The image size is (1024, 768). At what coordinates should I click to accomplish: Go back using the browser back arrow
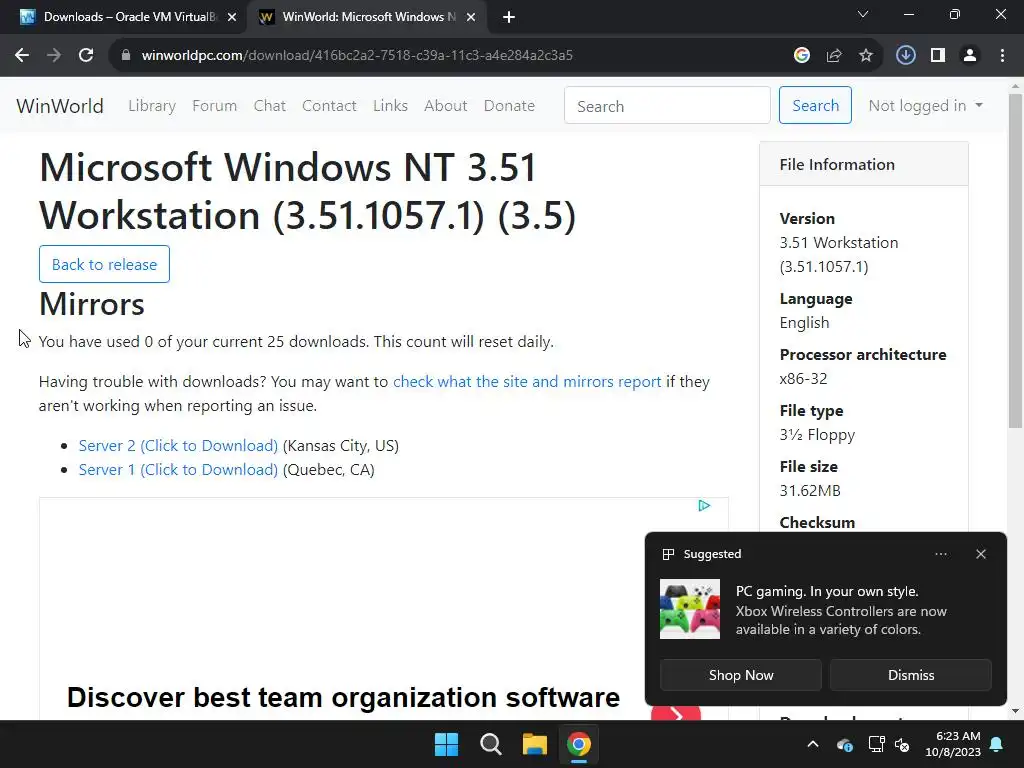[x=22, y=56]
